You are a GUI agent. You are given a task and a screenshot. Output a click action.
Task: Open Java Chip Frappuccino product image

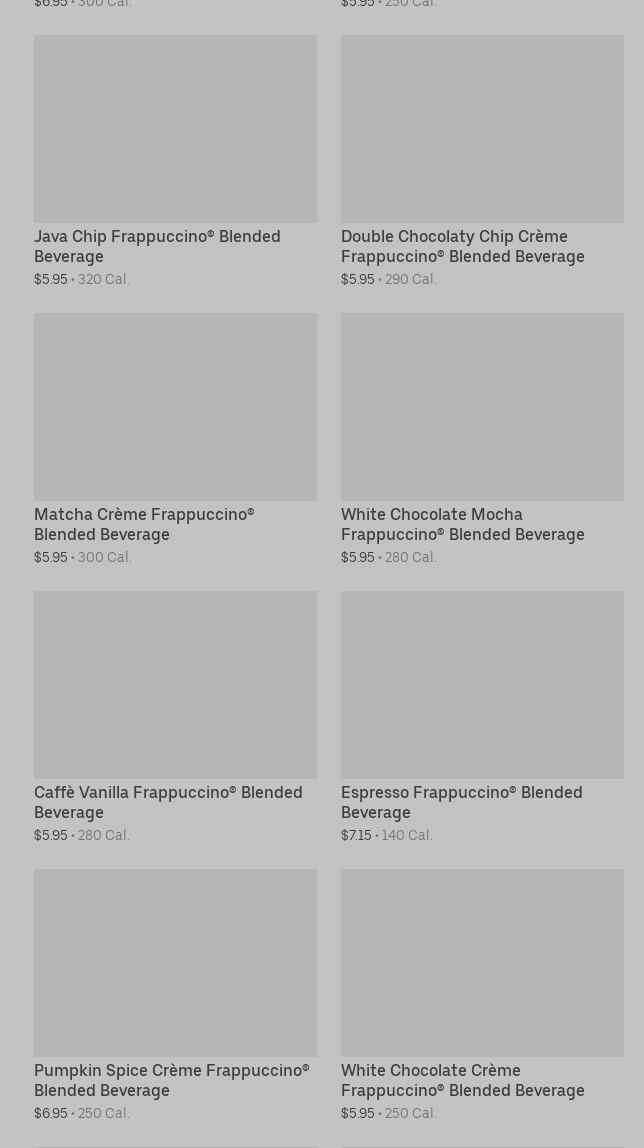click(x=175, y=129)
